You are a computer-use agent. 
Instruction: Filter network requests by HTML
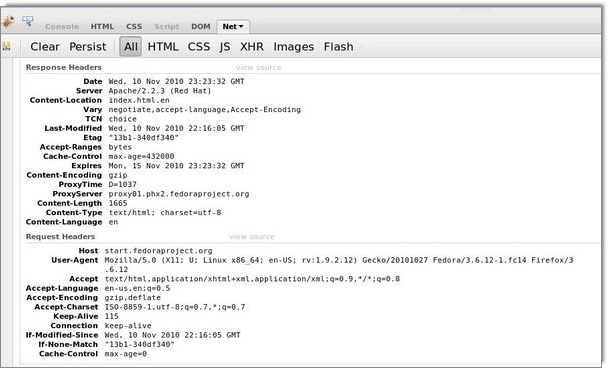[163, 47]
